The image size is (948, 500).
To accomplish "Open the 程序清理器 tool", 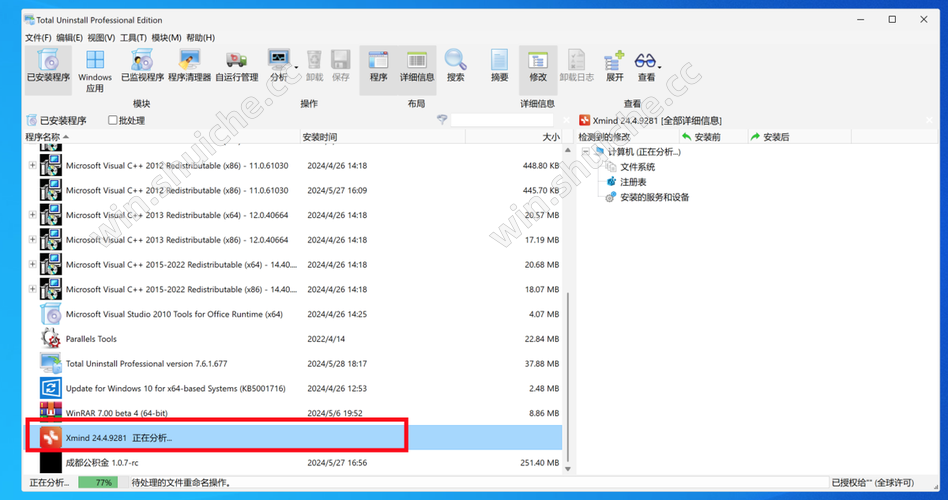I will [189, 67].
